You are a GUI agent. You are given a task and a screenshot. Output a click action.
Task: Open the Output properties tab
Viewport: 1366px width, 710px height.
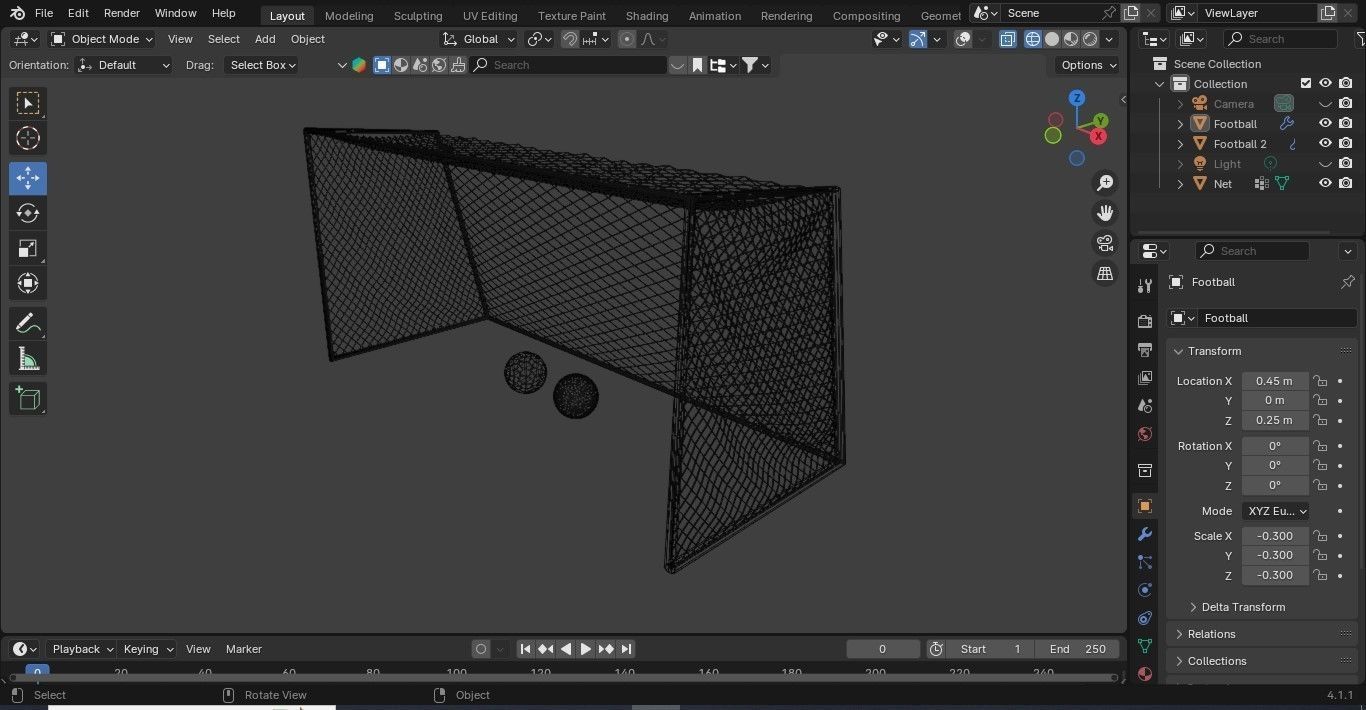tap(1145, 350)
